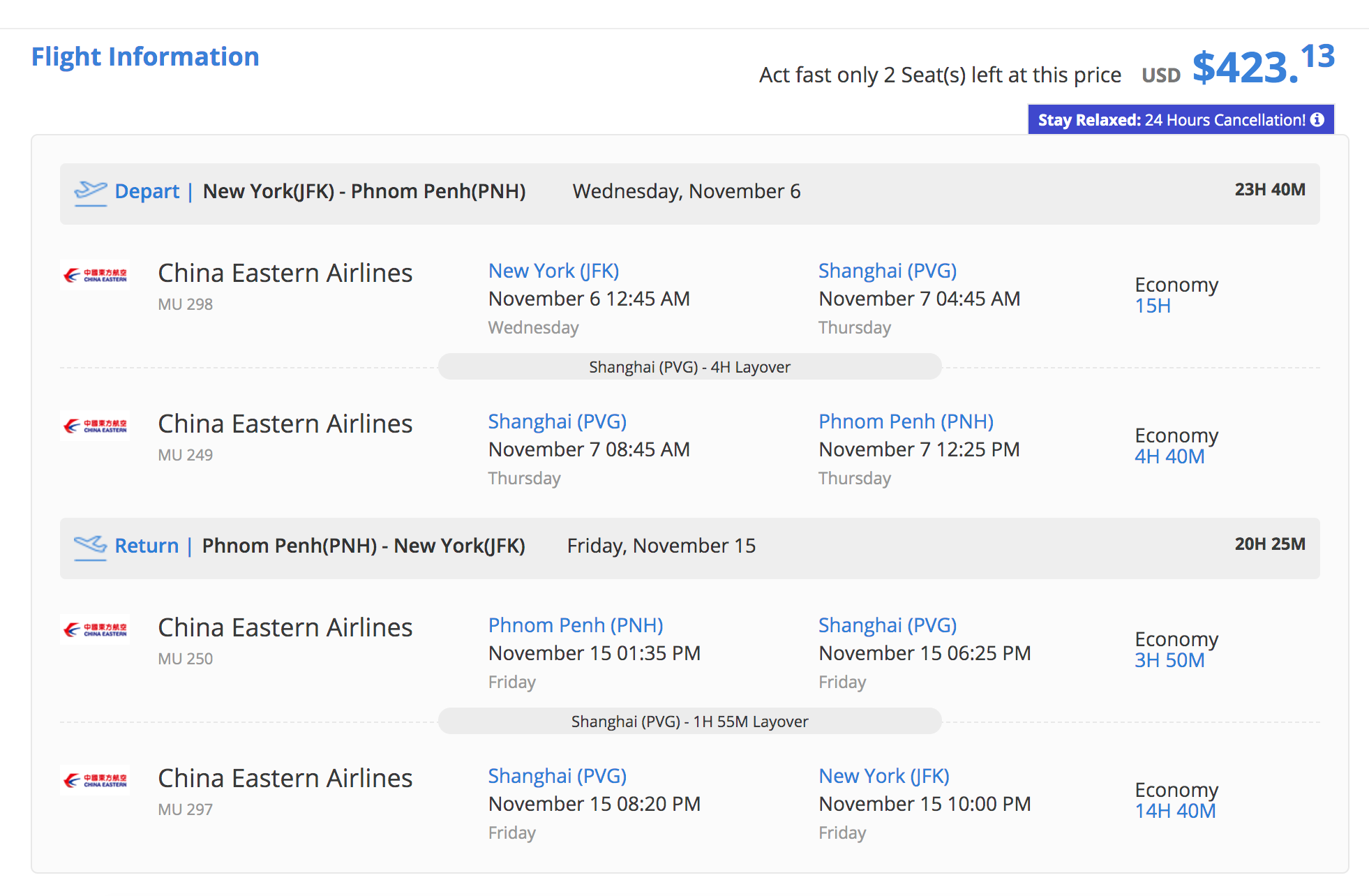Click China Eastern logo for flight MU 250
This screenshot has height=896, width=1369.
pyautogui.click(x=96, y=629)
